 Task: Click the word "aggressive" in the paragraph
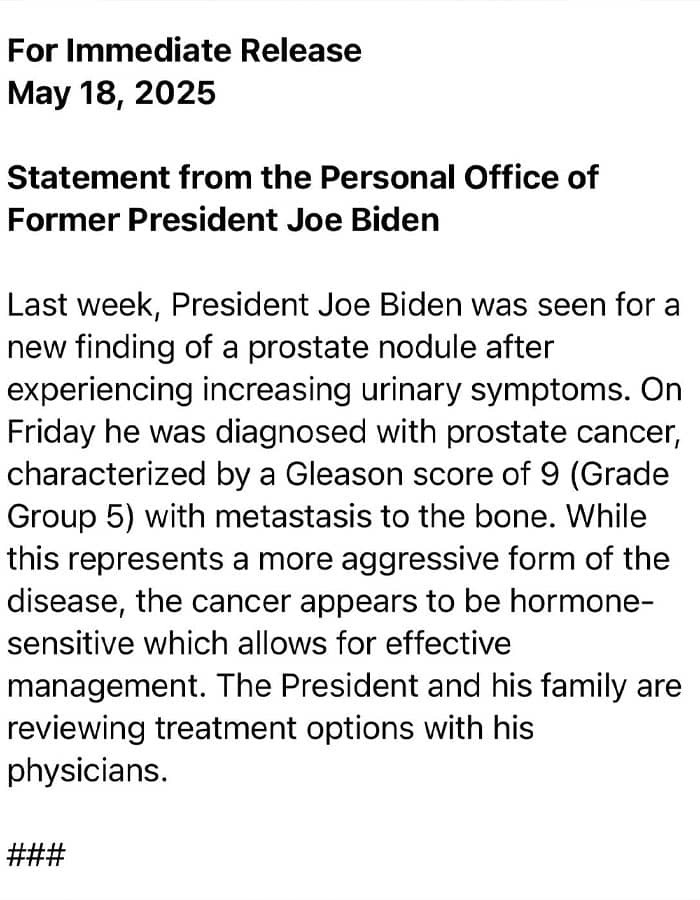pos(419,559)
